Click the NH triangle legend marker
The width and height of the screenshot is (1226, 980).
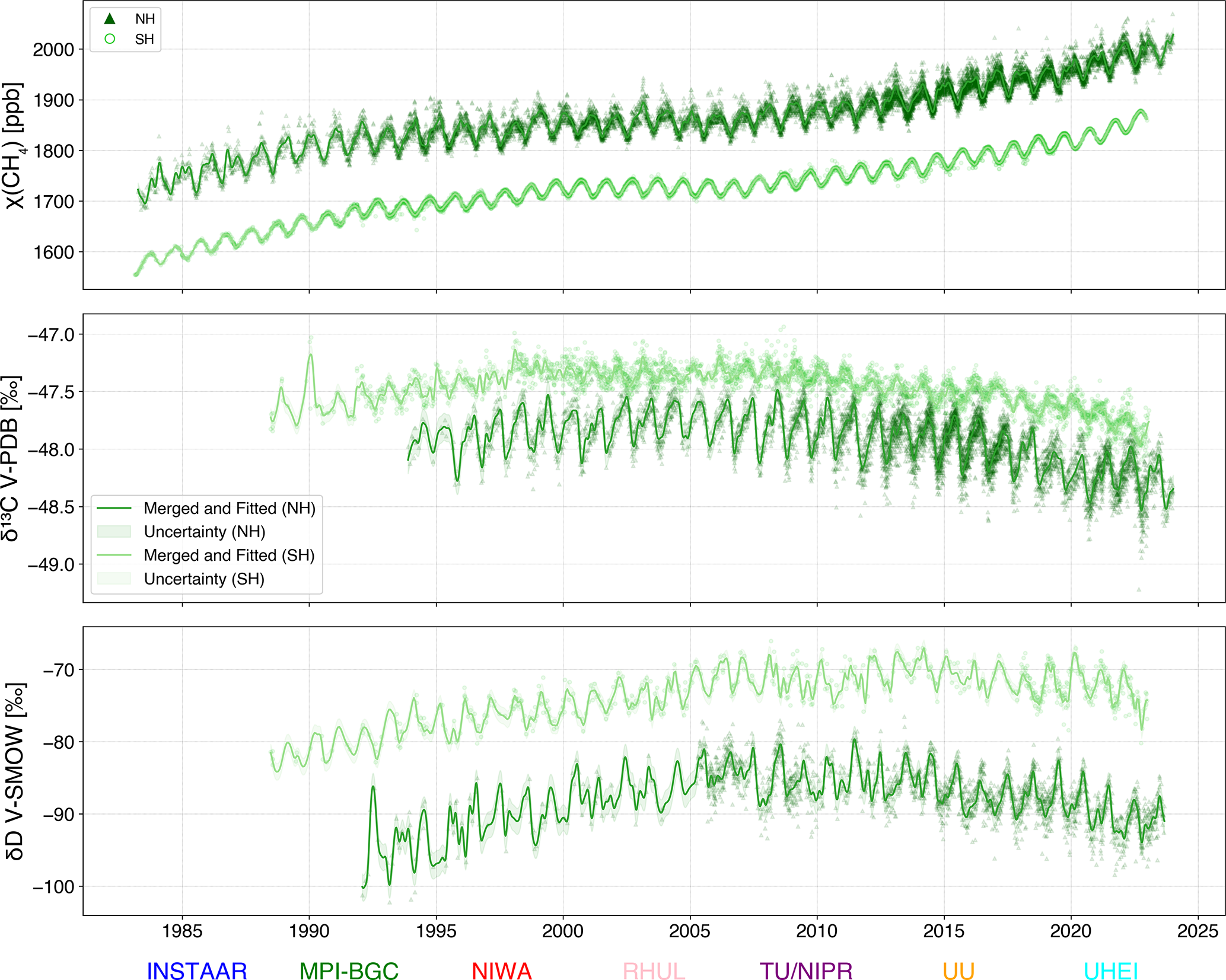pos(110,18)
